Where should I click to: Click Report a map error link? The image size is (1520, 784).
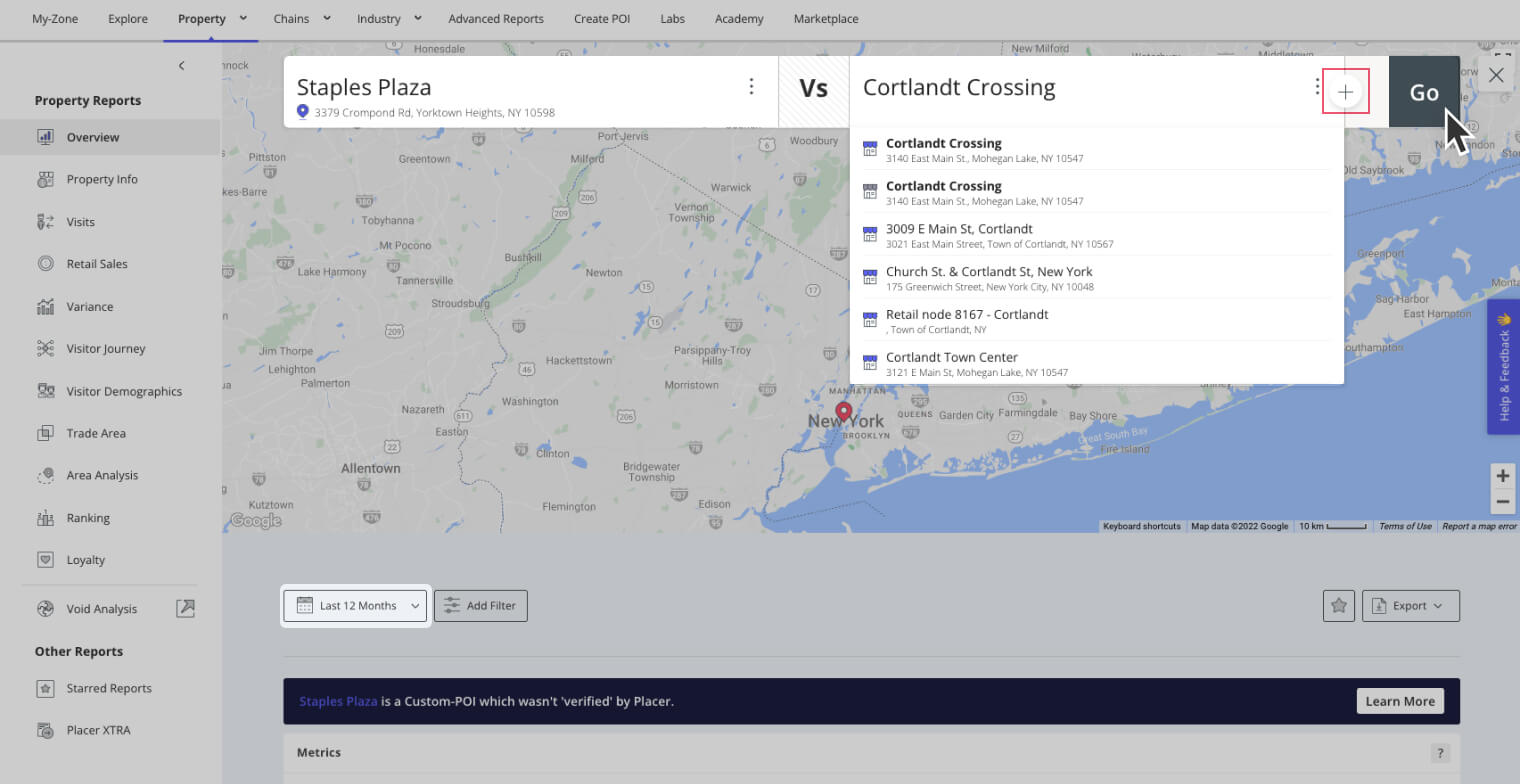(1479, 526)
